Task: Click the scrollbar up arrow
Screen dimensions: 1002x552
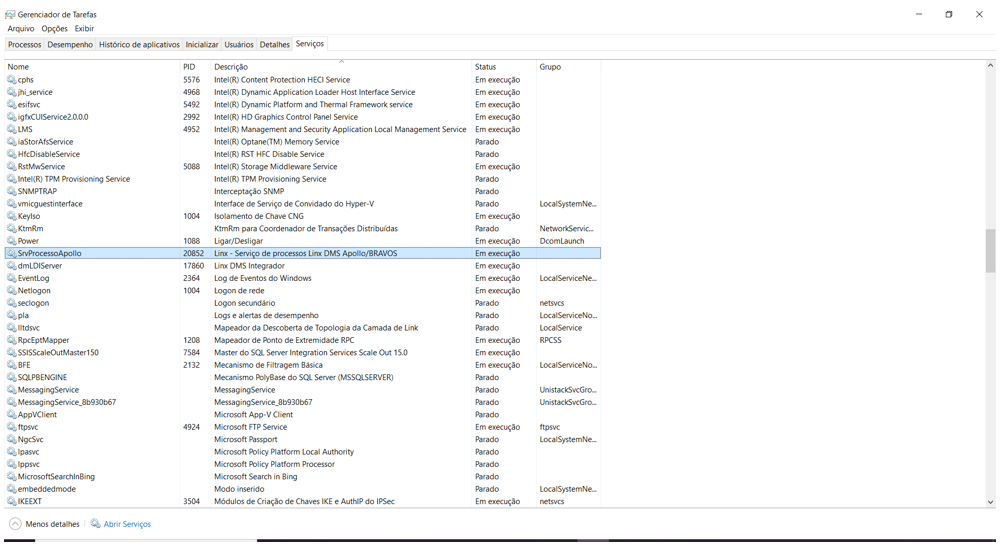Action: click(990, 65)
